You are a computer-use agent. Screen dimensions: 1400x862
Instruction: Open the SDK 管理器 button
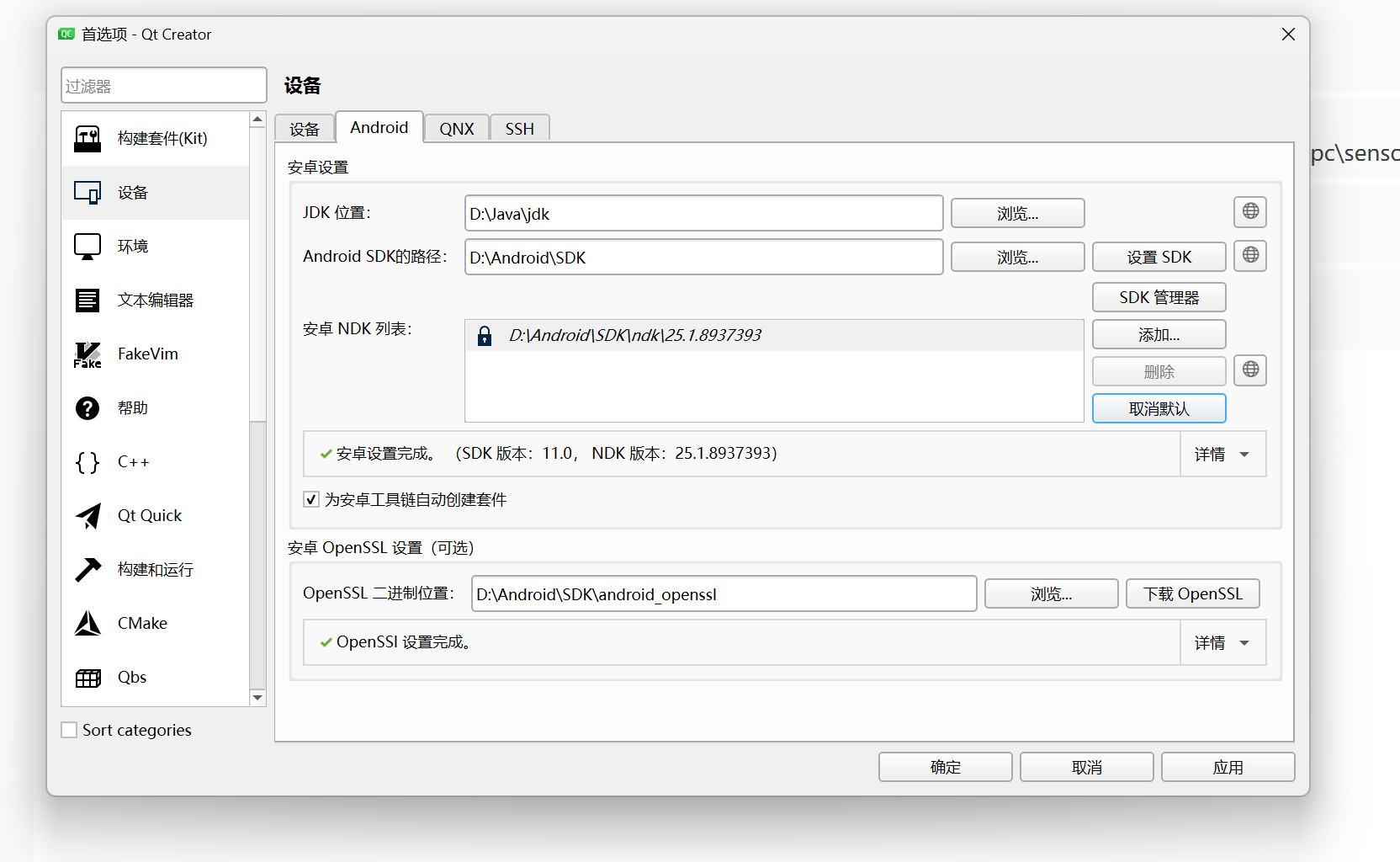coord(1159,298)
